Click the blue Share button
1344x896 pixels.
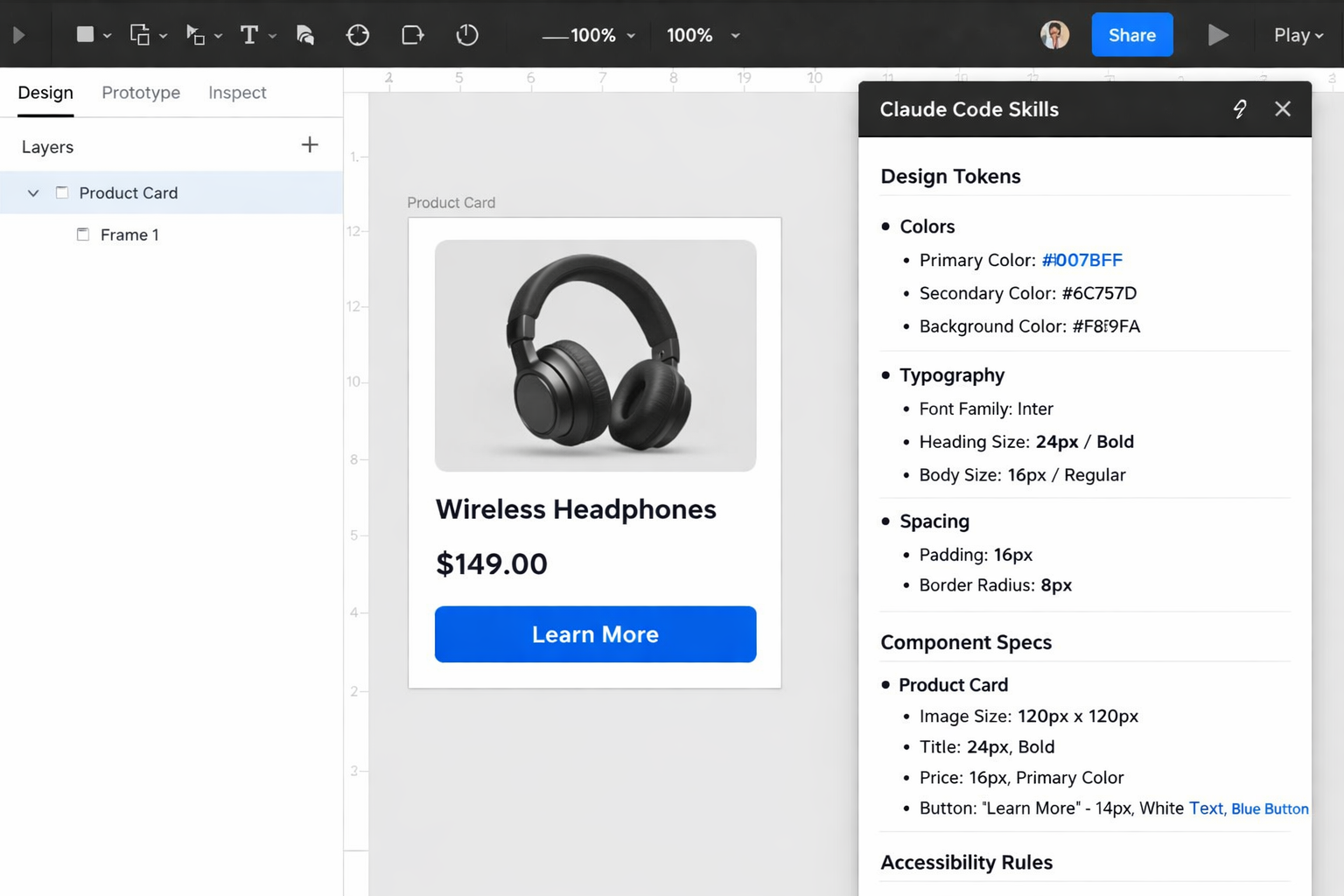pyautogui.click(x=1132, y=35)
